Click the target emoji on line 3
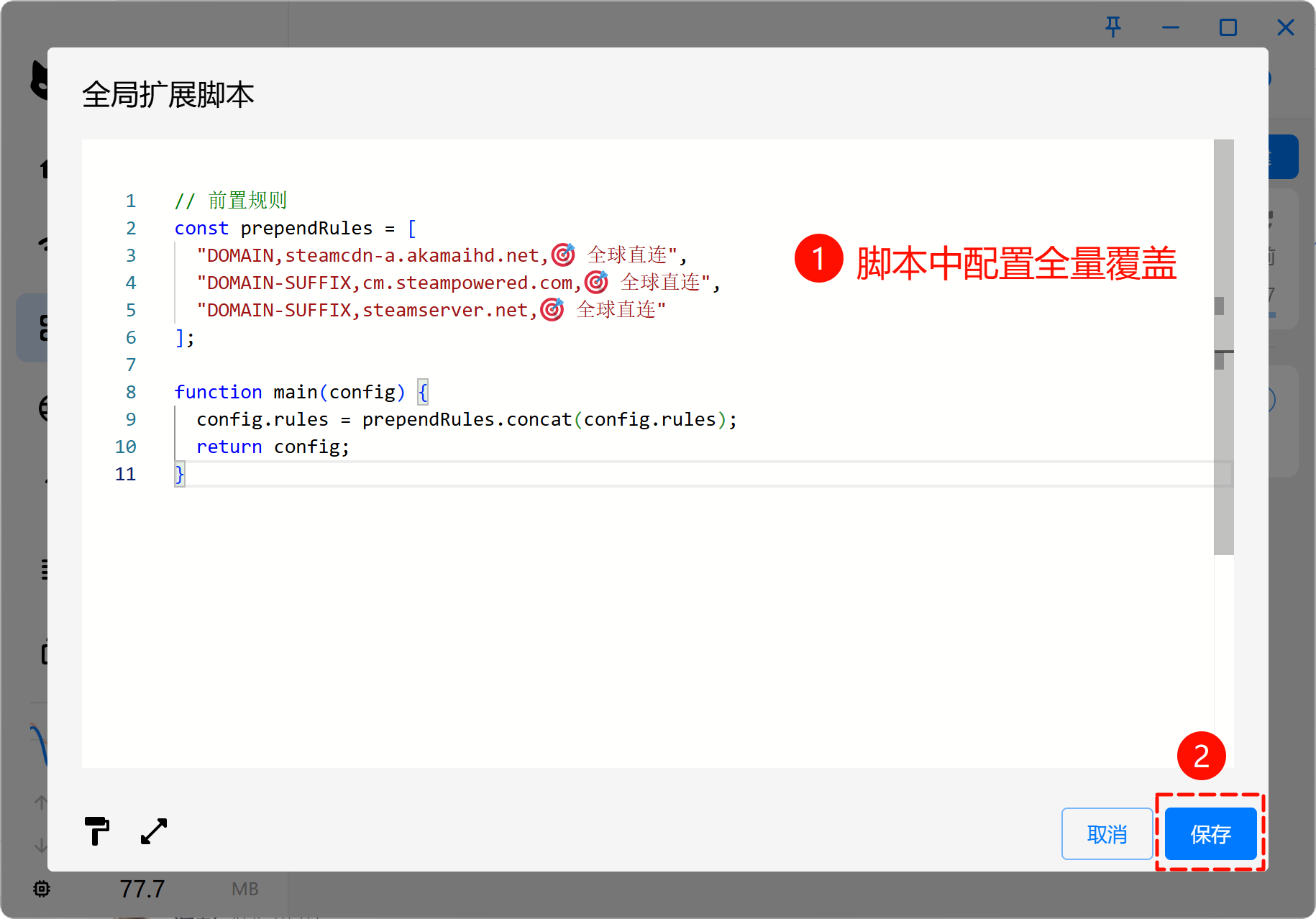Screen dimensions: 1316x919 (x=563, y=255)
